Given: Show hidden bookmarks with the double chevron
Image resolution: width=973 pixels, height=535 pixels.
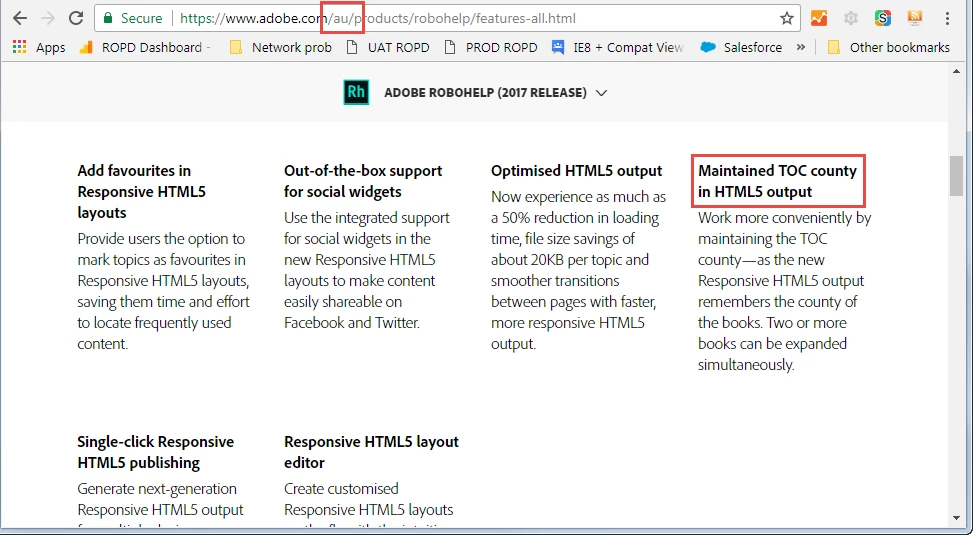Looking at the screenshot, I should click(800, 47).
